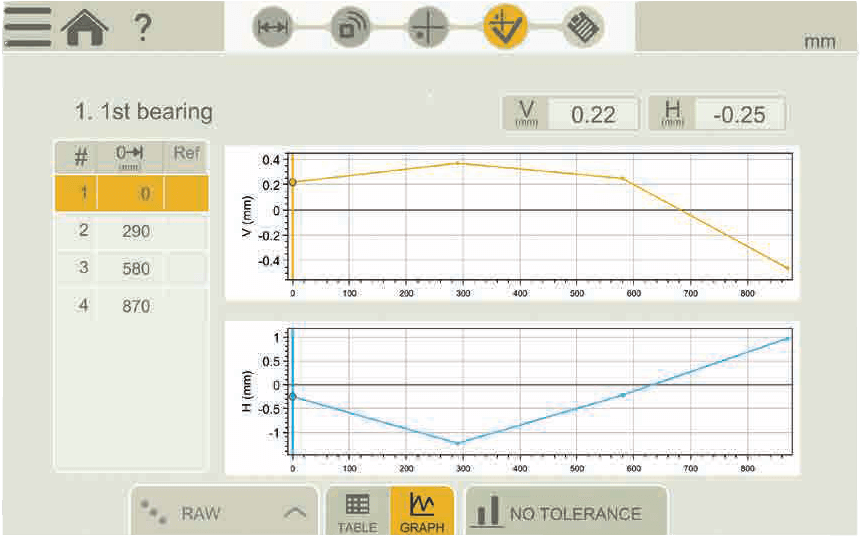This screenshot has height=537, width=861.
Task: Change the mm unit setting
Action: coord(819,42)
